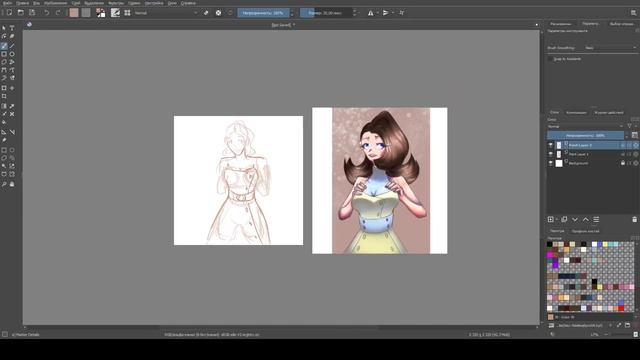640x360 pixels.
Task: Select the shape selection arrow tool
Action: (4, 28)
